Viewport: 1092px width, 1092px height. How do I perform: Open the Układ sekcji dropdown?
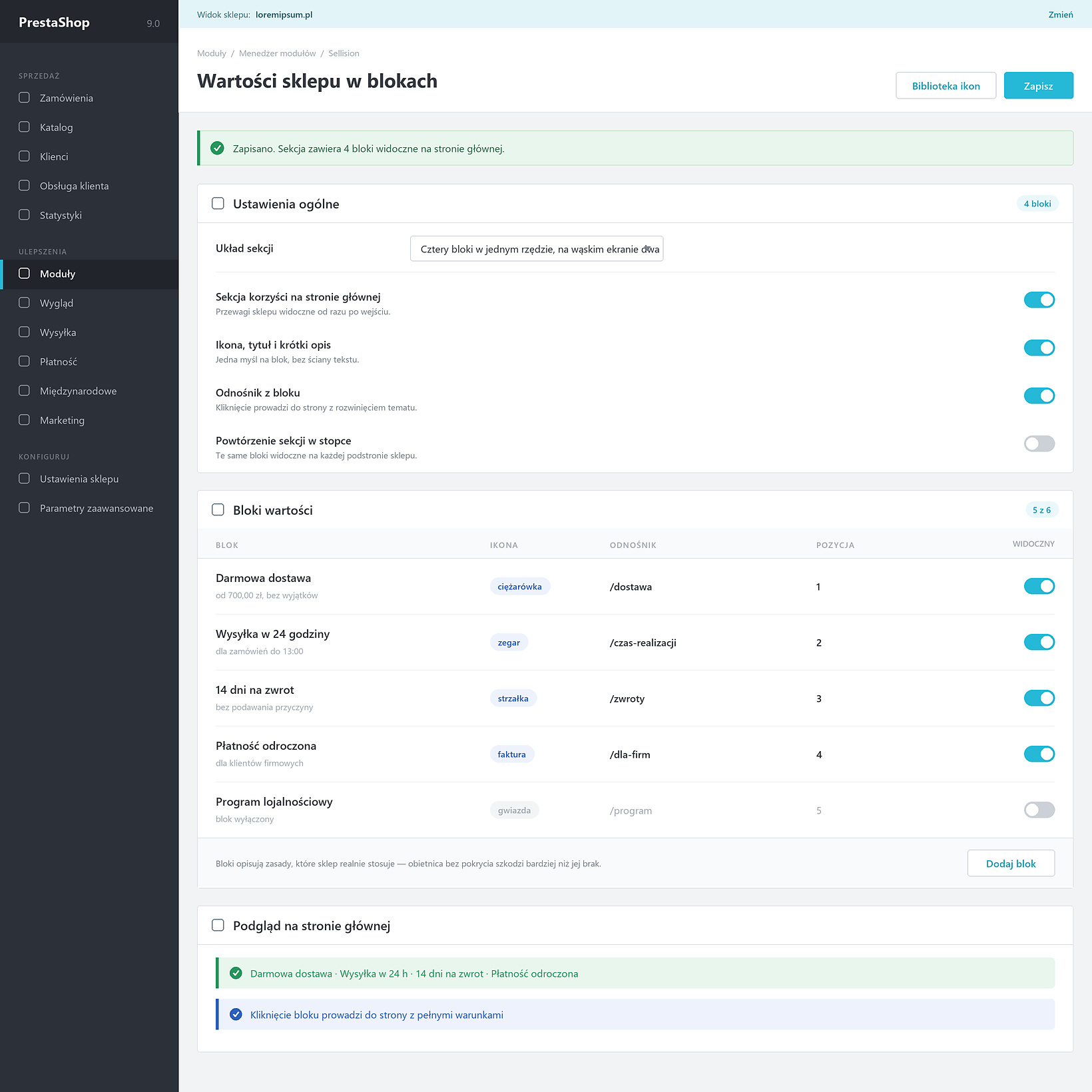click(537, 249)
